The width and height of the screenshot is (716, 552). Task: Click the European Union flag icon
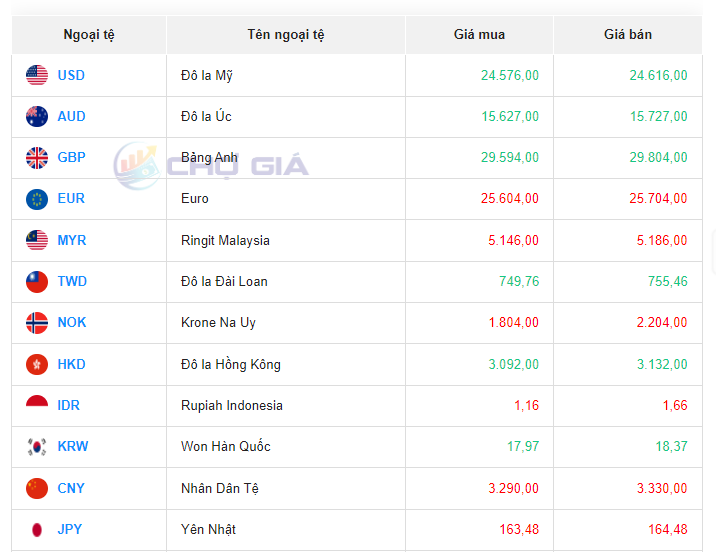(37, 199)
